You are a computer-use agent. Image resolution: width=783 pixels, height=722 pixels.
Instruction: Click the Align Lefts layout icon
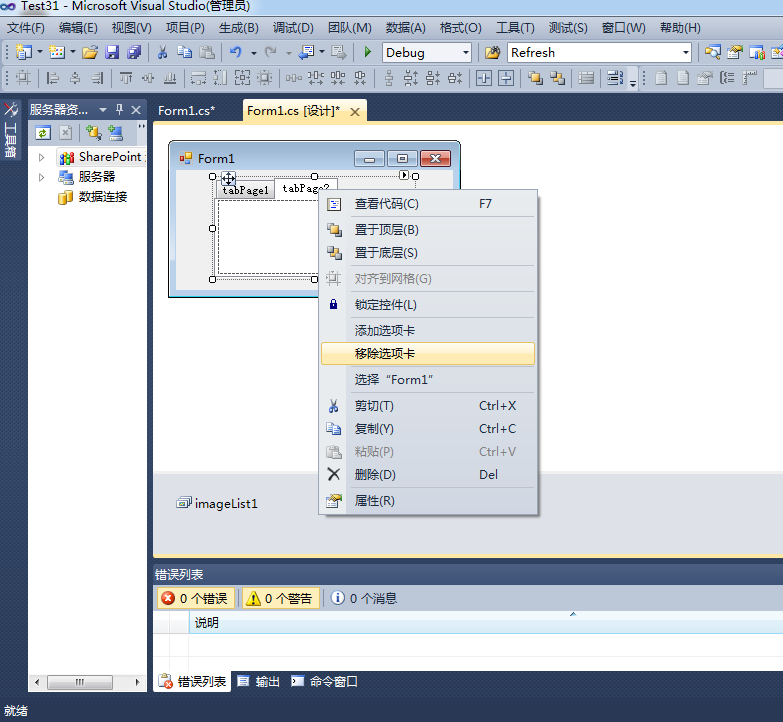pyautogui.click(x=52, y=78)
